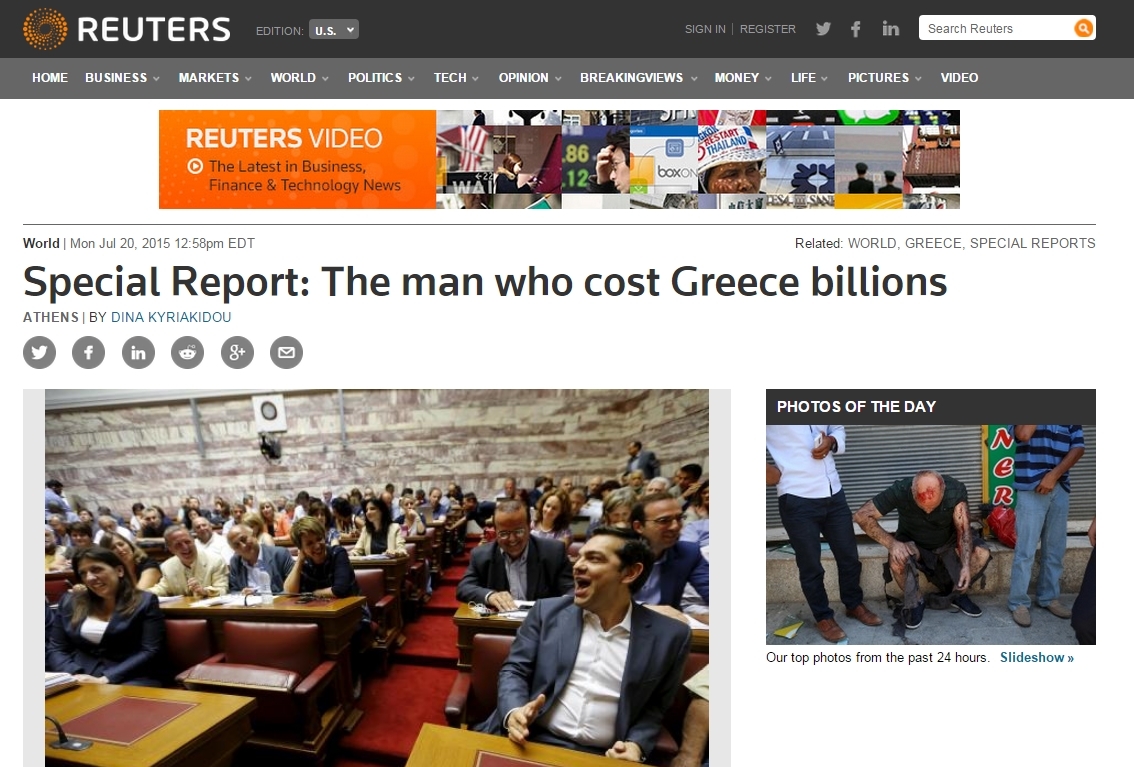
Task: Click the Search Reuters input field
Action: (x=996, y=28)
